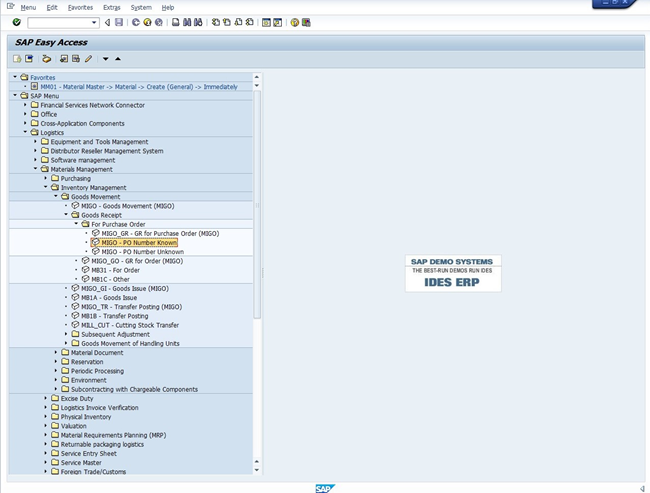Go to Last Page icon

(x=249, y=22)
